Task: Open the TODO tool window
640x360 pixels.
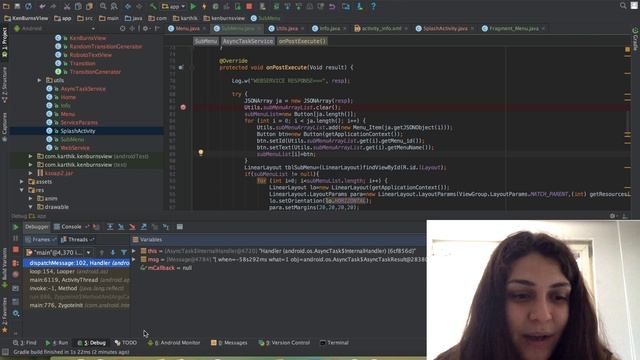Action: [x=126, y=343]
